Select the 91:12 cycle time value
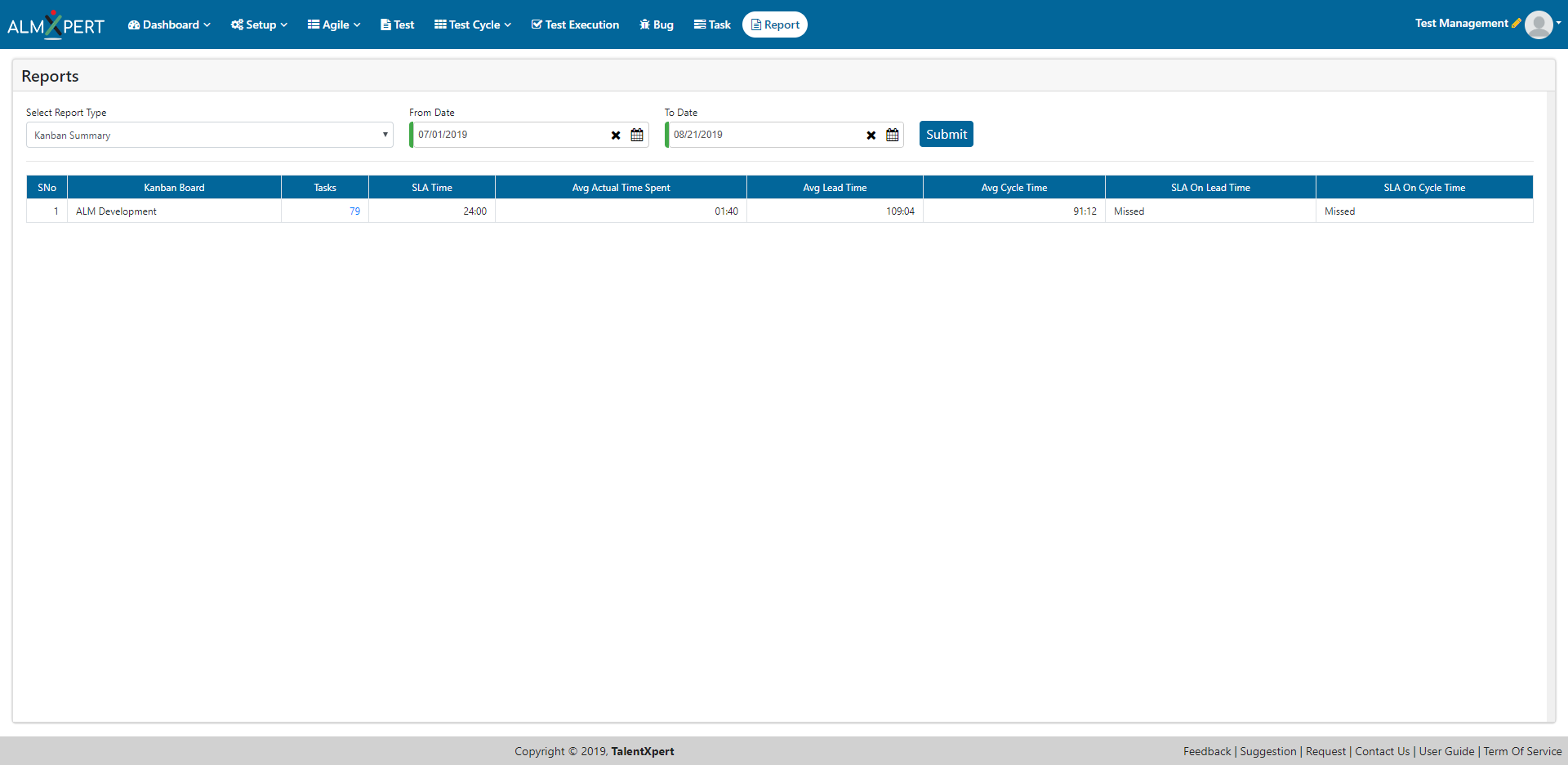 [1085, 211]
